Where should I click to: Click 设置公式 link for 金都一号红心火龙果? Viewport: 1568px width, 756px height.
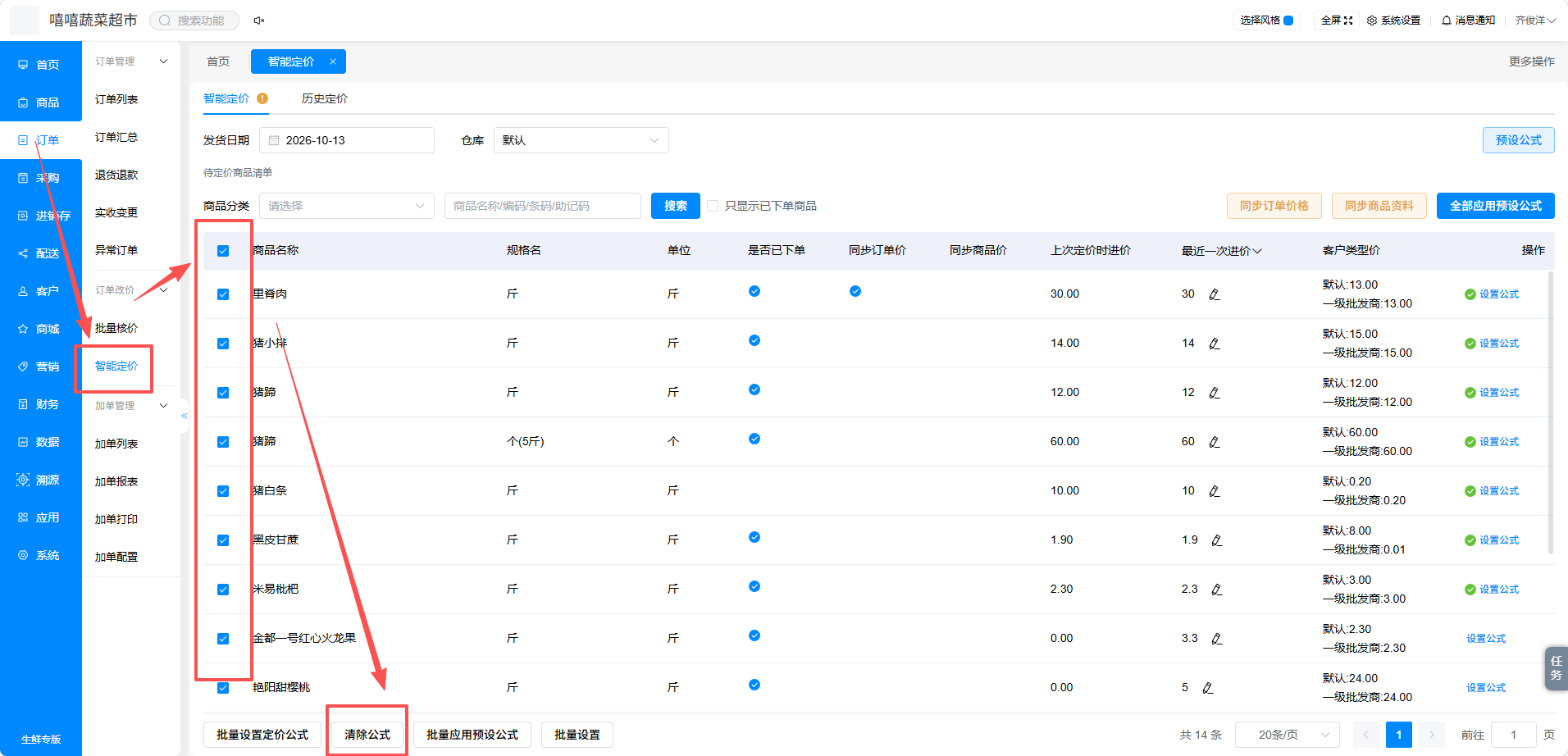coord(1485,639)
